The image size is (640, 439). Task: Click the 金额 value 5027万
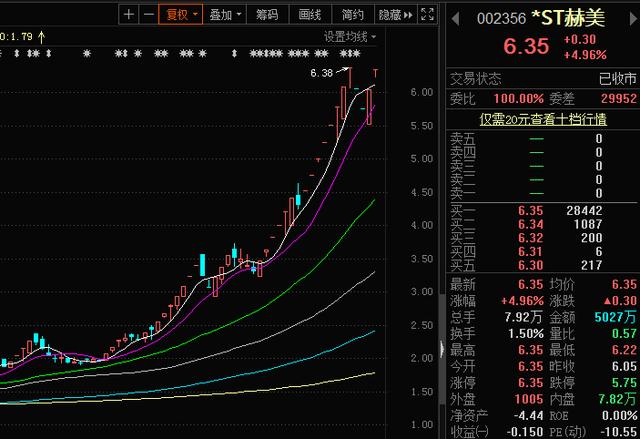[x=616, y=317]
